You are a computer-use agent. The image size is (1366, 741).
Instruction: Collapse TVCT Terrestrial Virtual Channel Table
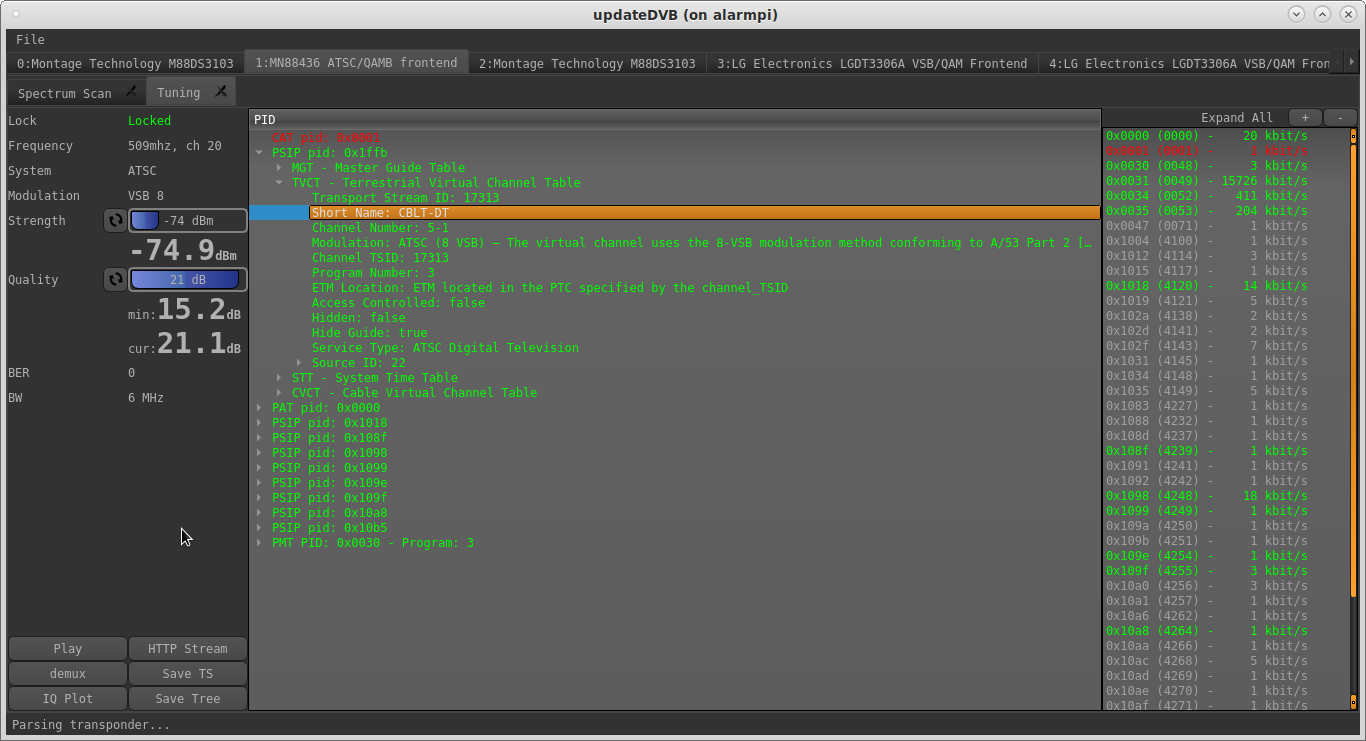[x=280, y=183]
